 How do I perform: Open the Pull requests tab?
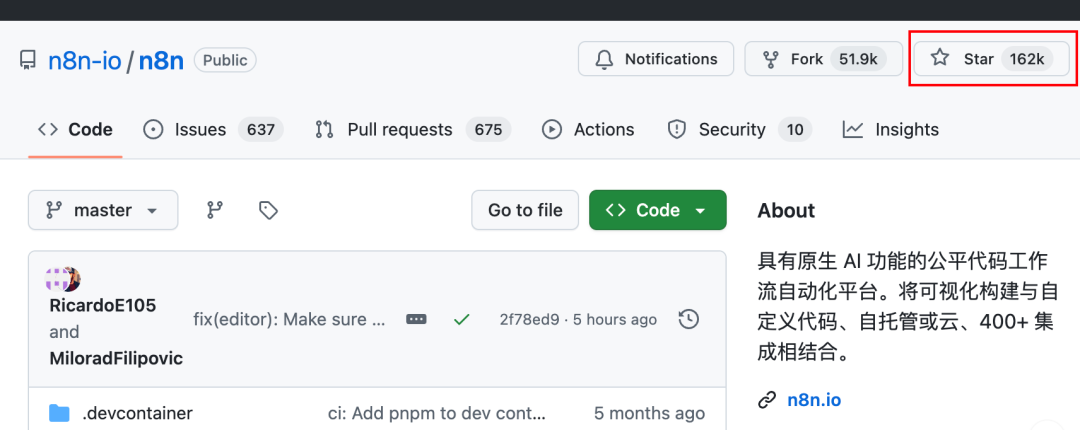tap(412, 129)
